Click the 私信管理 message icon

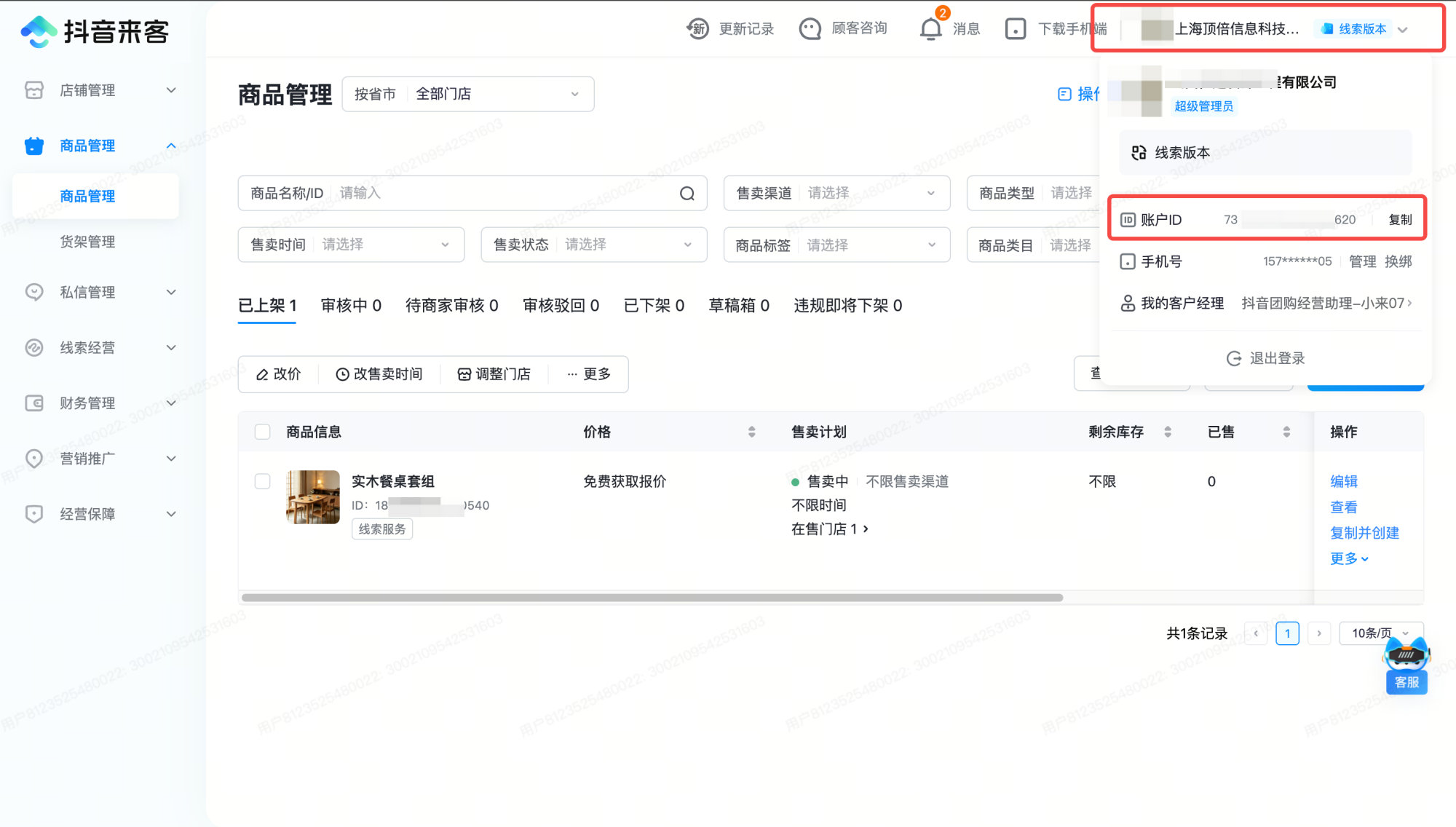(x=34, y=292)
